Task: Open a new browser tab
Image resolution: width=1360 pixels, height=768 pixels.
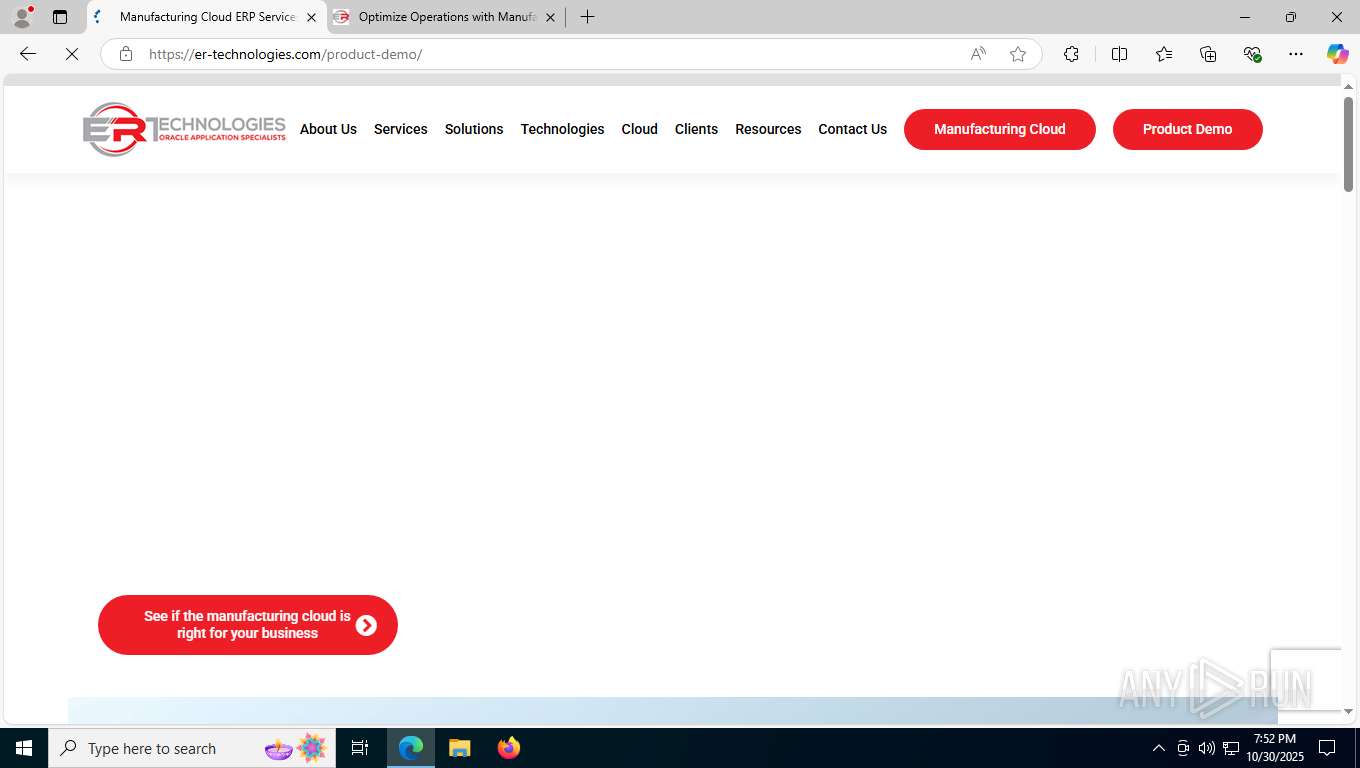Action: click(x=587, y=17)
